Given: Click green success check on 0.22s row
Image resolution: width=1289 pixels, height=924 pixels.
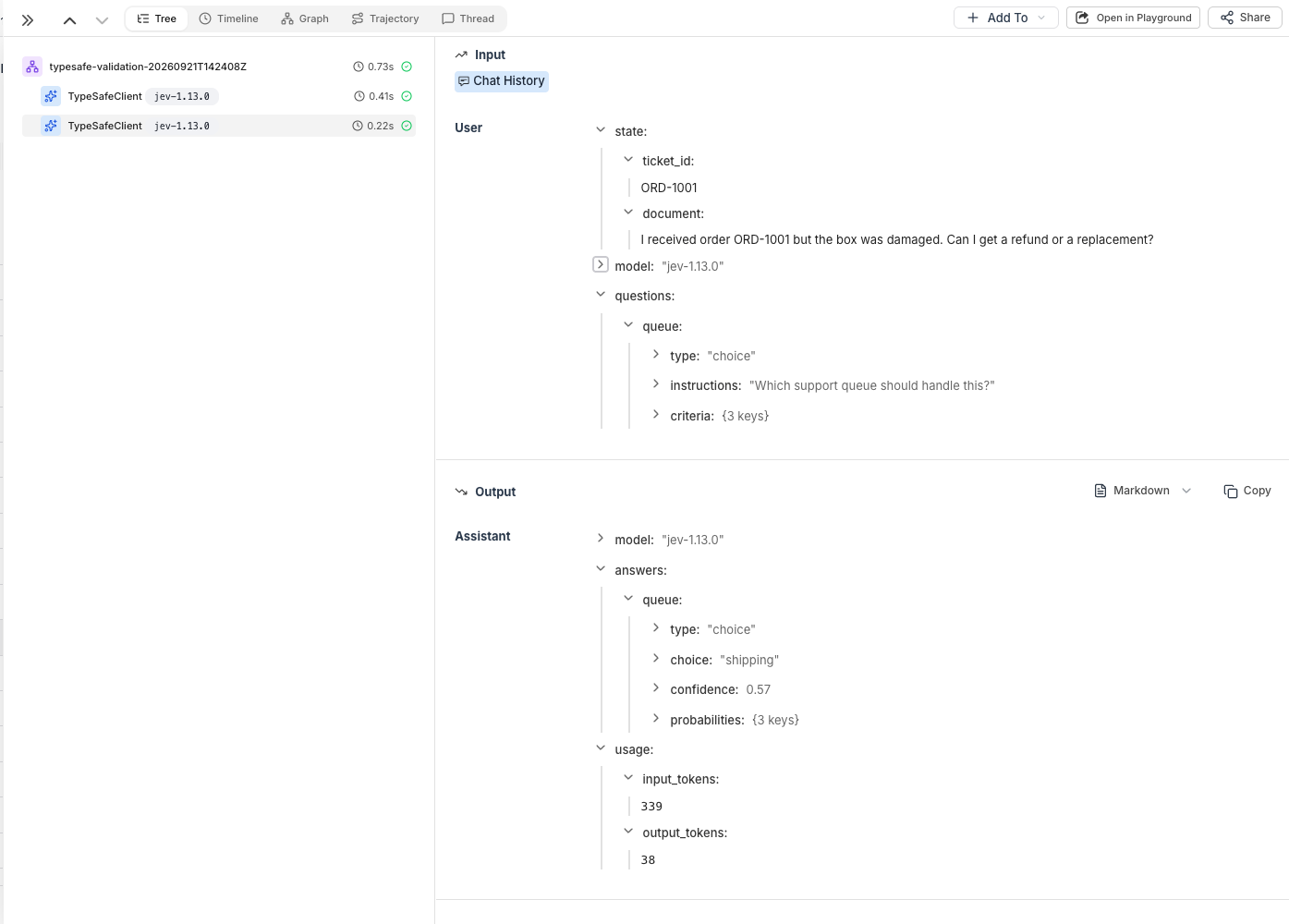Looking at the screenshot, I should (407, 126).
